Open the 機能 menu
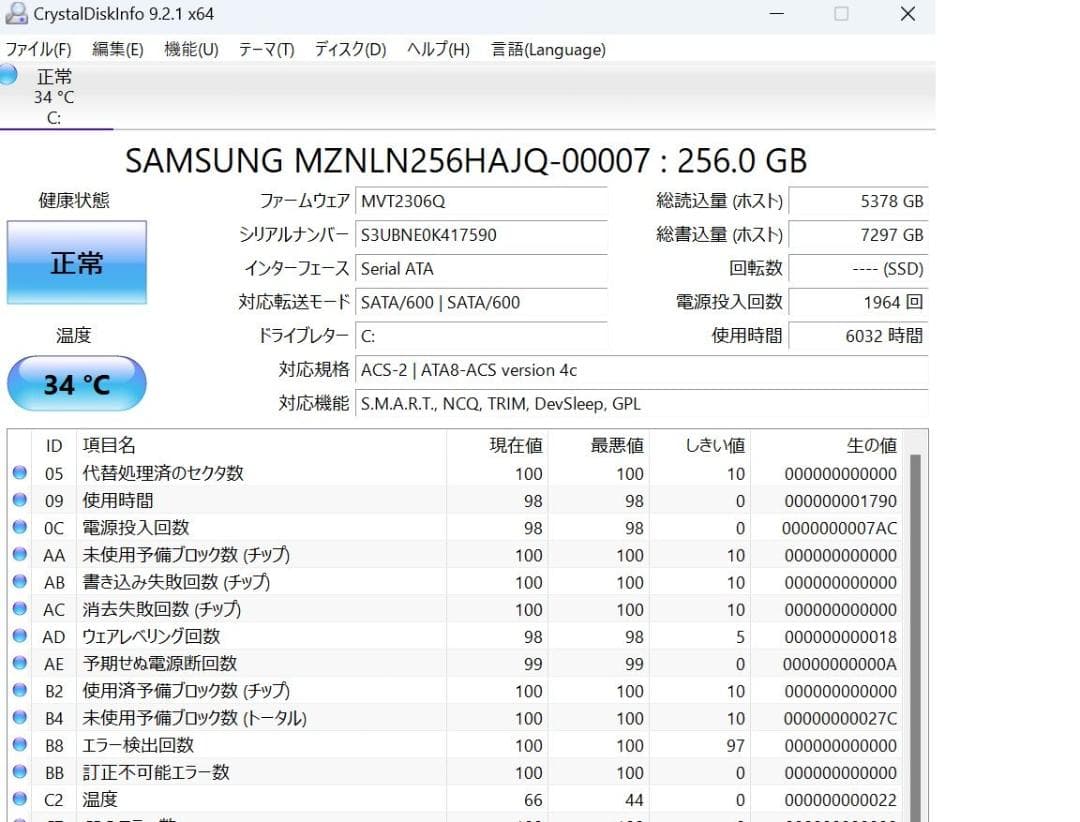This screenshot has width=1080, height=822. (x=189, y=48)
